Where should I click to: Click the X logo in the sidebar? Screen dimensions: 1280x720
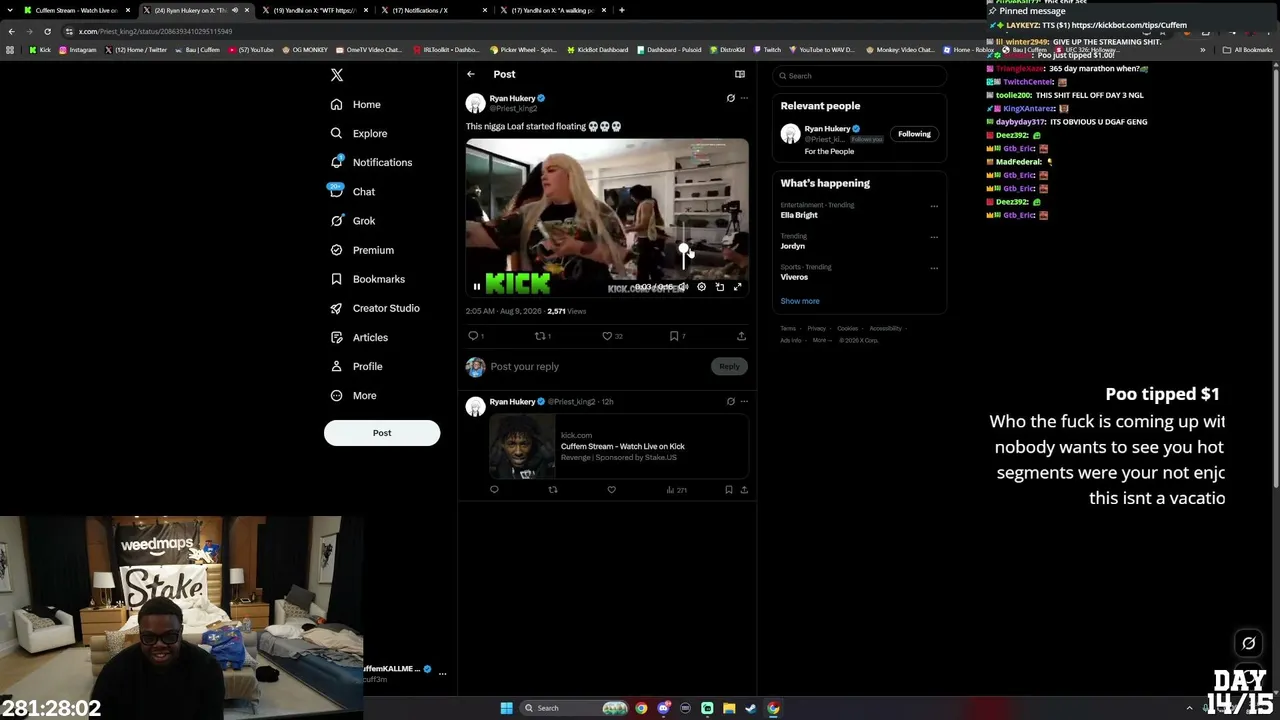[337, 75]
